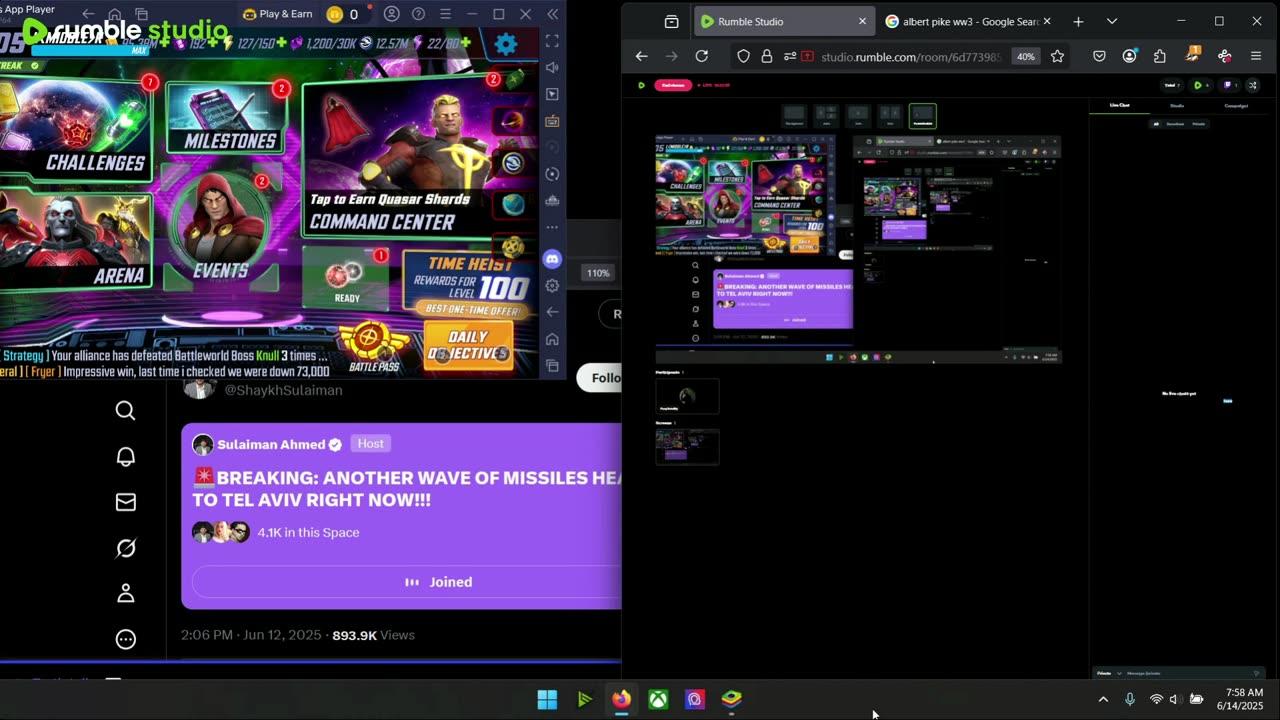This screenshot has width=1280, height=720.
Task: Click the @ShaykhSulaiman handle
Action: click(283, 390)
